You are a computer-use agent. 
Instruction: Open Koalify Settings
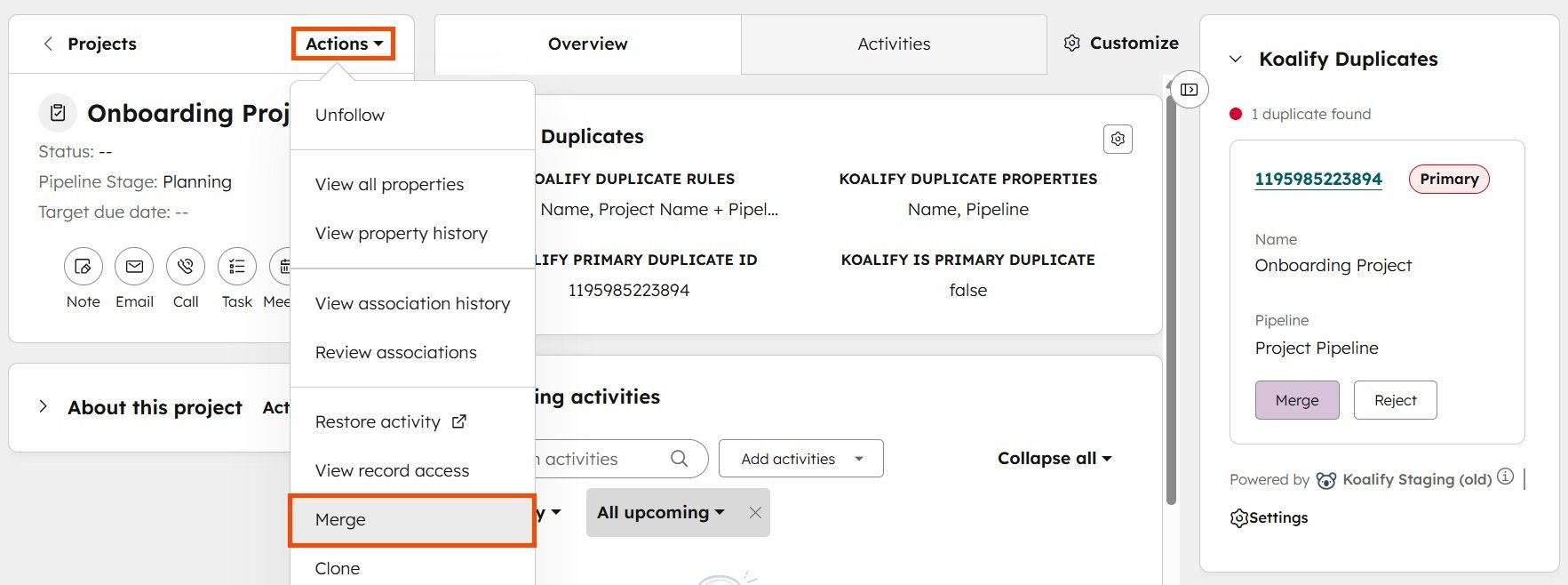pos(1270,517)
